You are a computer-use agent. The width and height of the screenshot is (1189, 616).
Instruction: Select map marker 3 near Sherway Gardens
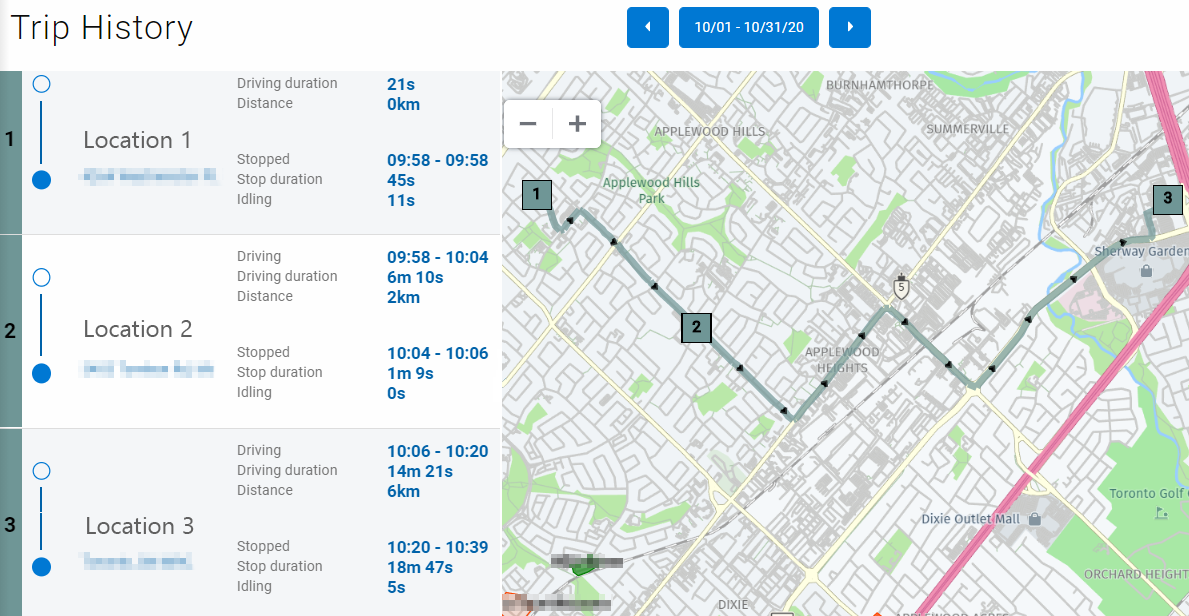click(x=1168, y=200)
